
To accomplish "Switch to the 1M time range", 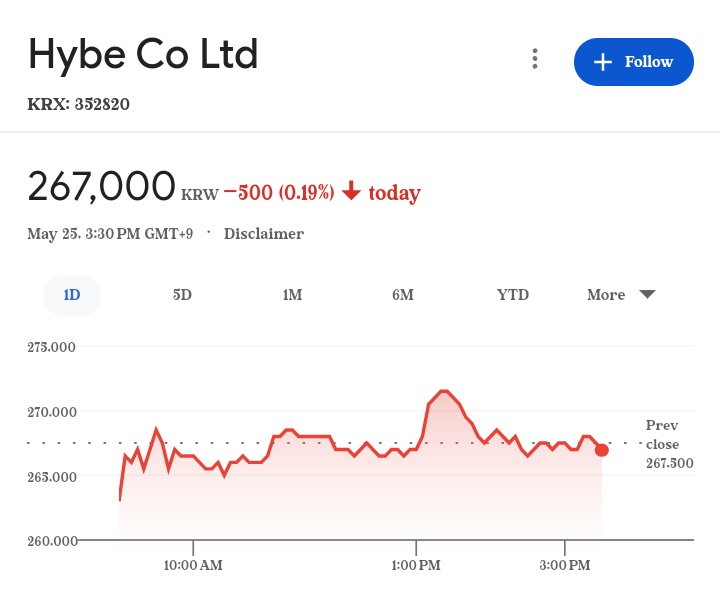I will 292,295.
